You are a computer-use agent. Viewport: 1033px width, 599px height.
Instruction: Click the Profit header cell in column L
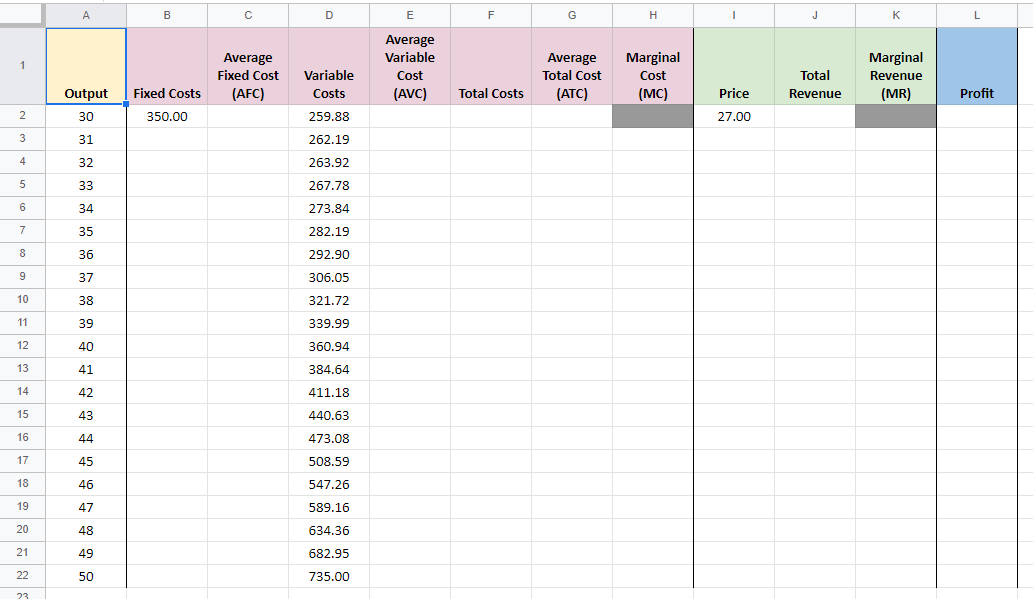coord(976,66)
